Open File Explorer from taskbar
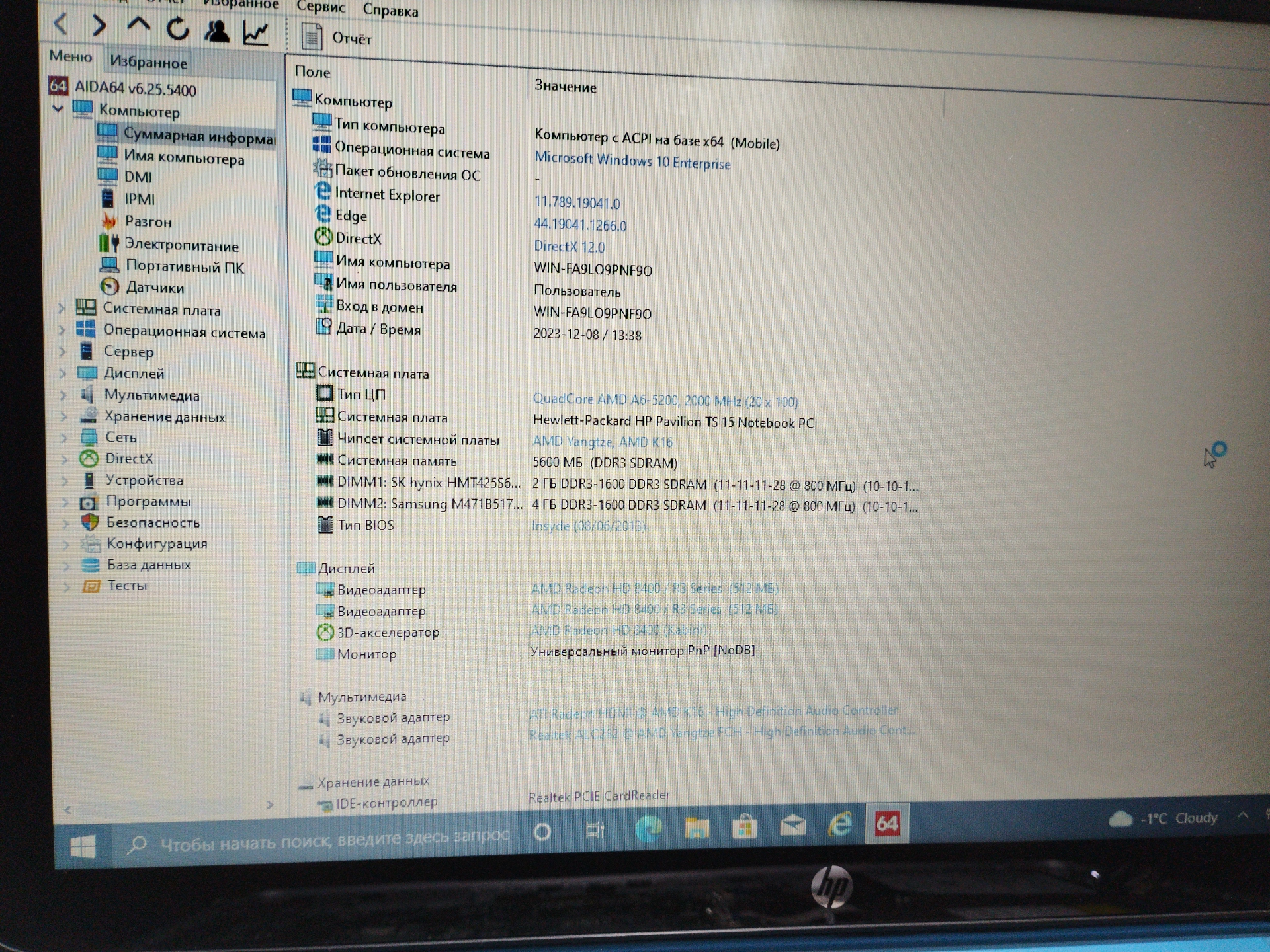Viewport: 1270px width, 952px height. click(x=697, y=827)
